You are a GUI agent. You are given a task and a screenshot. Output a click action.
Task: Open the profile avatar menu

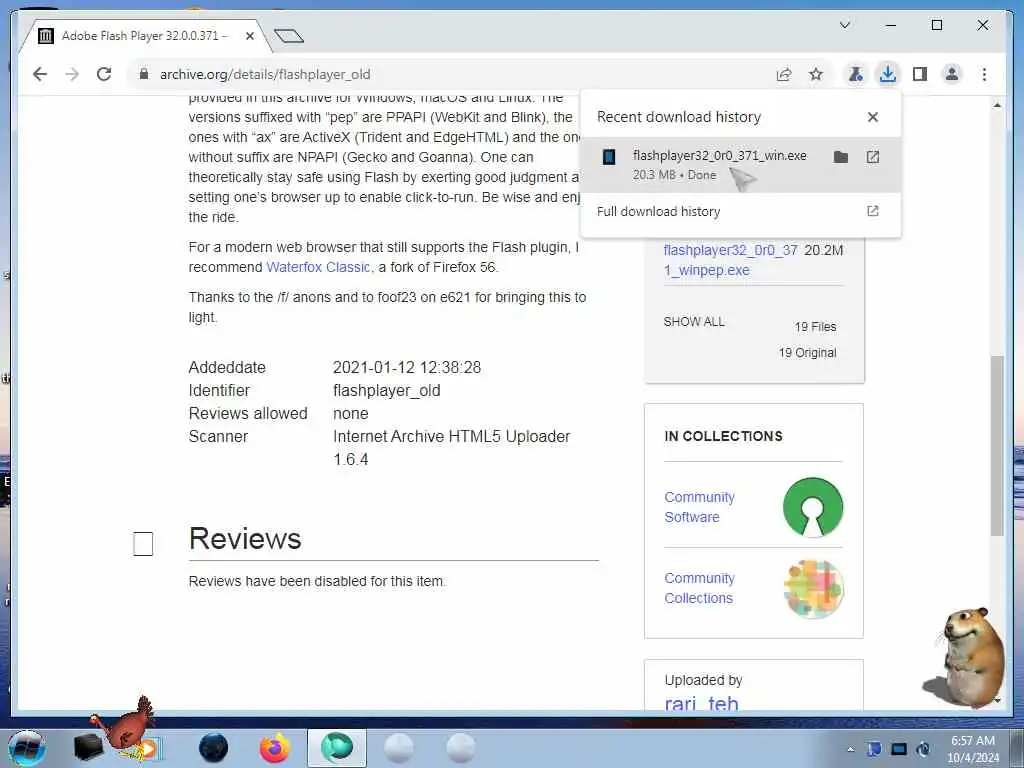pos(952,74)
